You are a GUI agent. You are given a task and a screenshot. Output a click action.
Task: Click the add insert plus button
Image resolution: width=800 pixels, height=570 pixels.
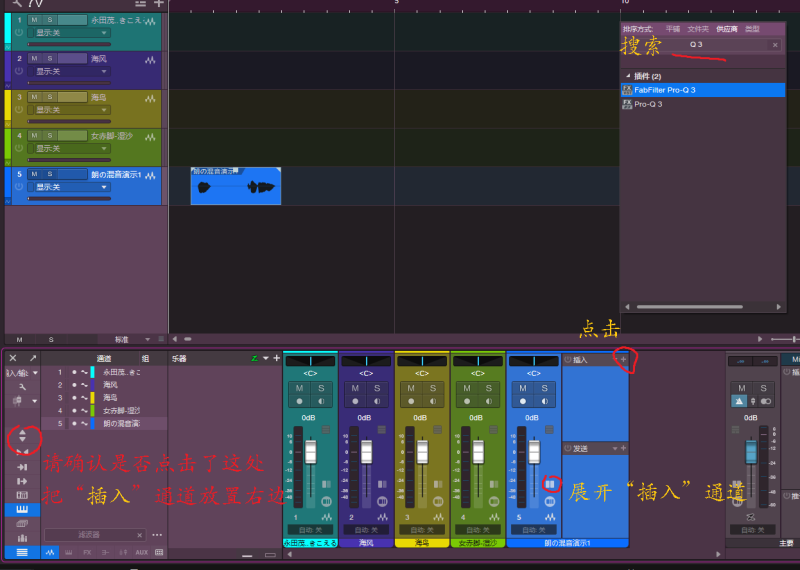coord(623,359)
